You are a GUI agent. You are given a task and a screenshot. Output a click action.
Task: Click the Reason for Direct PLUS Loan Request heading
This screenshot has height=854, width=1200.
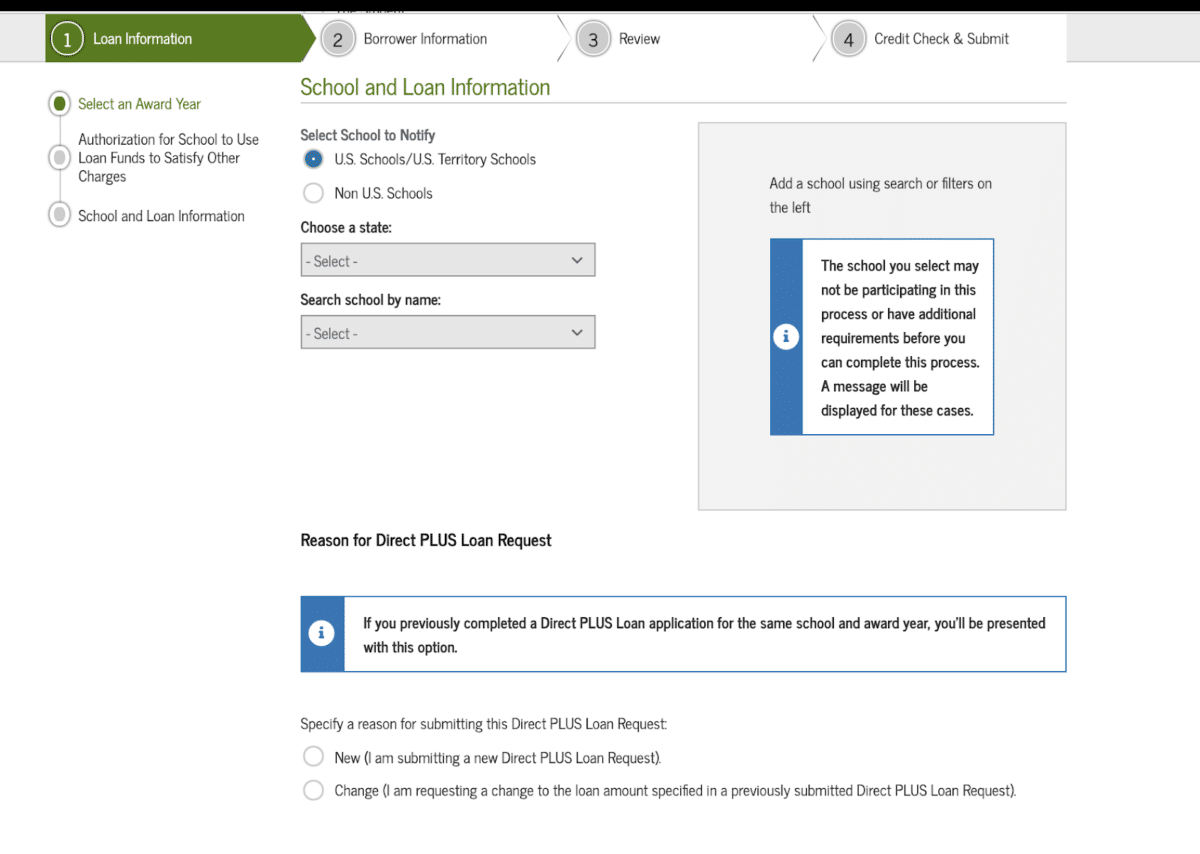pyautogui.click(x=426, y=540)
